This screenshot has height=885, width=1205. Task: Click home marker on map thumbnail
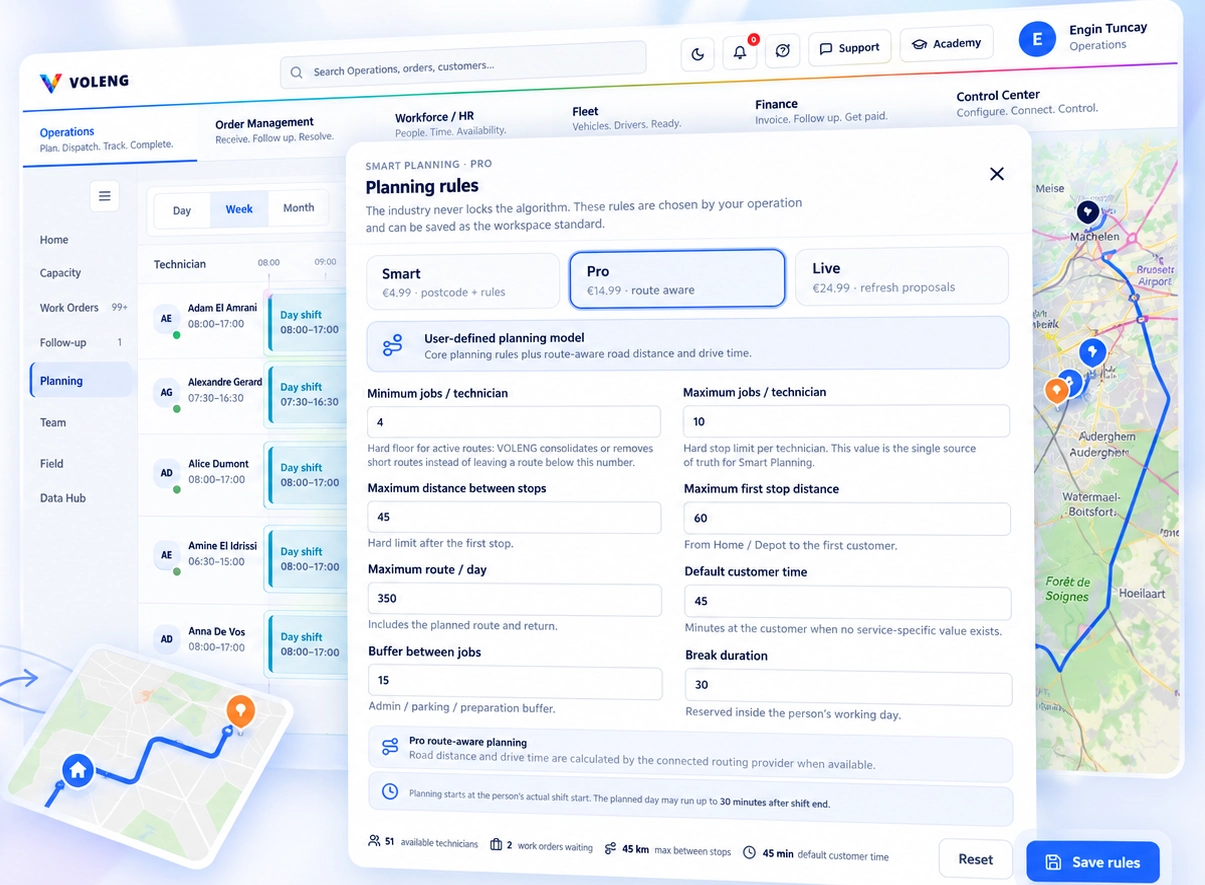[78, 770]
